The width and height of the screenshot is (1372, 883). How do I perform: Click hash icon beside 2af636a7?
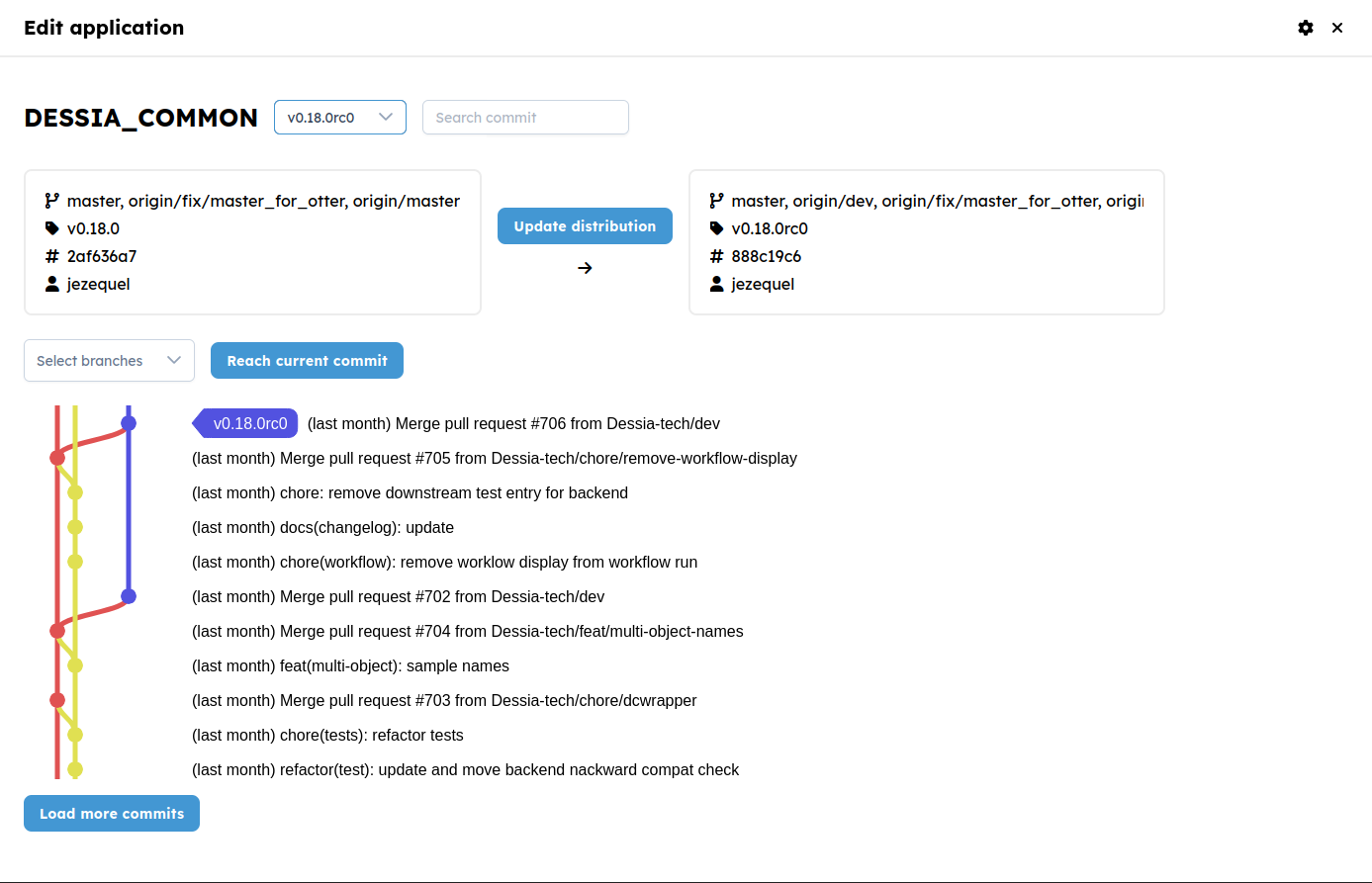pyautogui.click(x=52, y=256)
